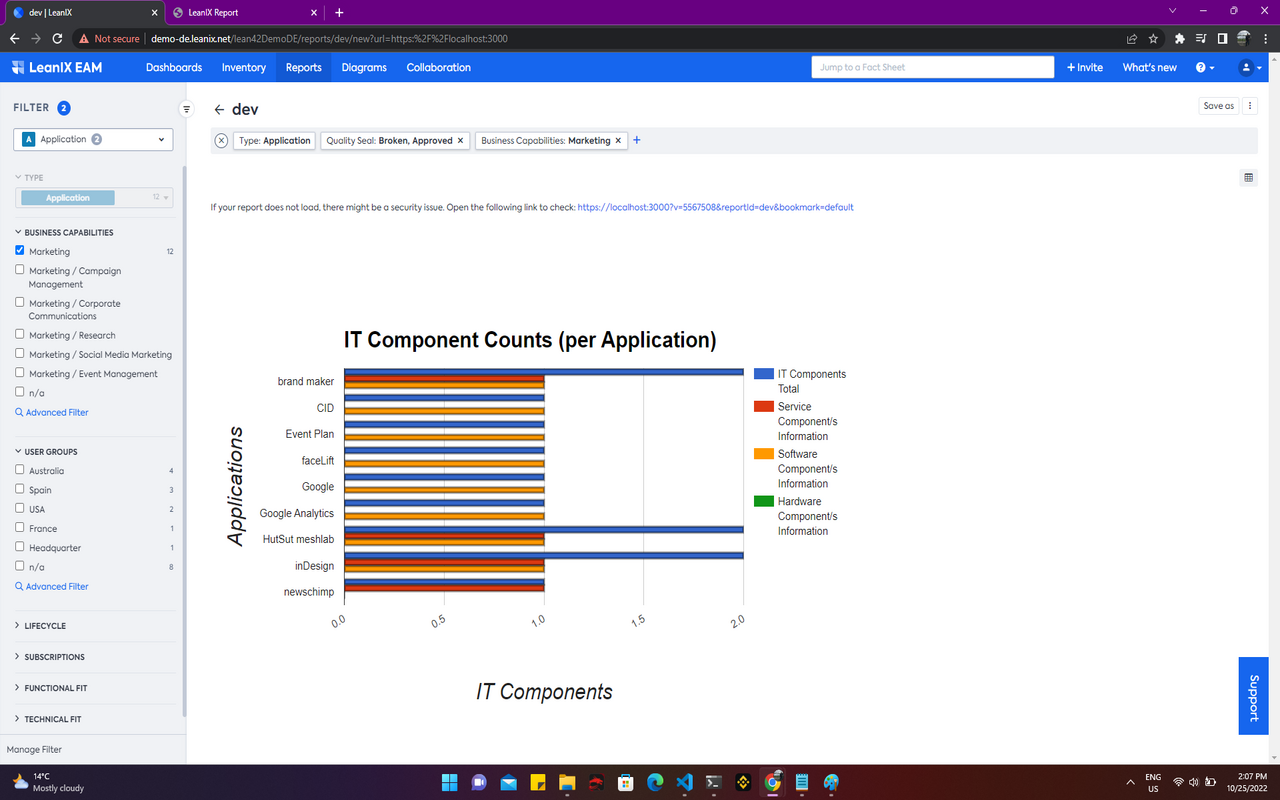Viewport: 1280px width, 800px height.
Task: Open the localhost:3000 report link
Action: pos(716,207)
